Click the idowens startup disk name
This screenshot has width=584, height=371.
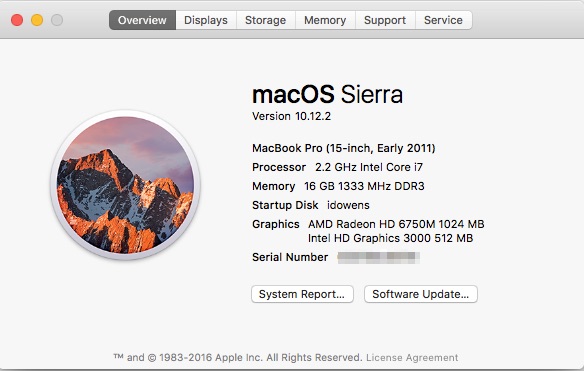point(348,205)
